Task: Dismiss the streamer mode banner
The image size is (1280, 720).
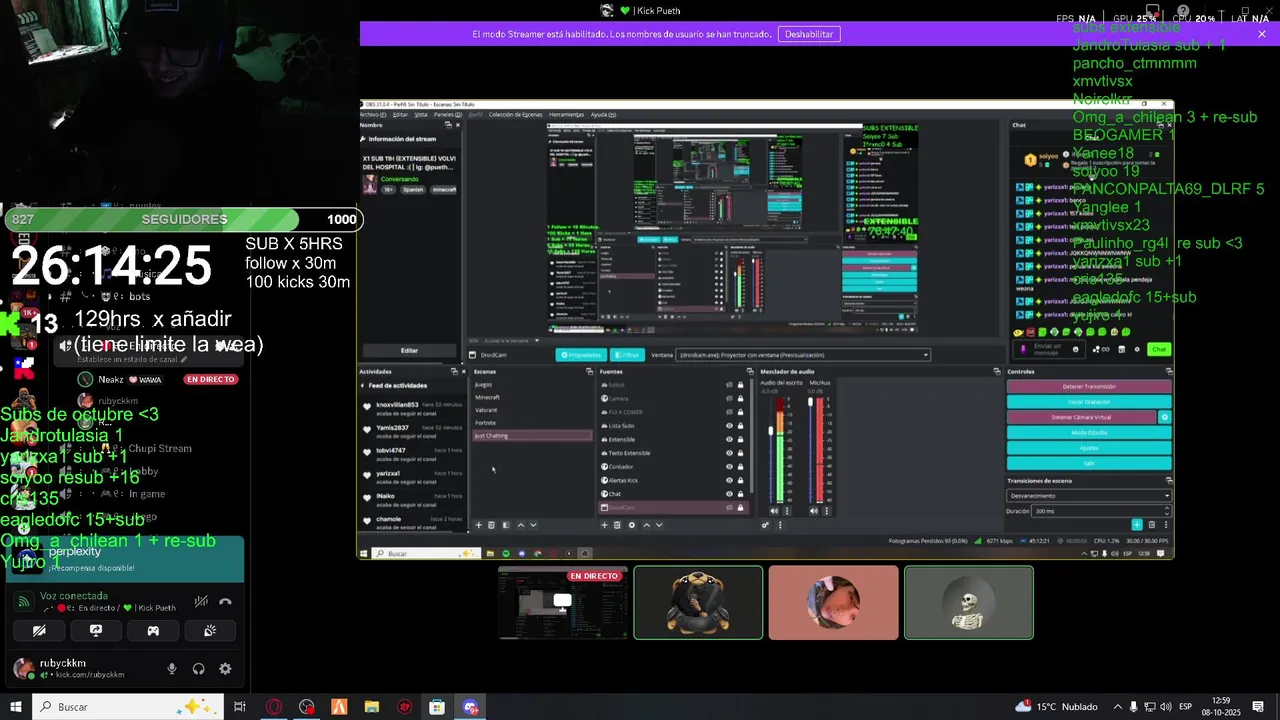Action: (x=1262, y=34)
